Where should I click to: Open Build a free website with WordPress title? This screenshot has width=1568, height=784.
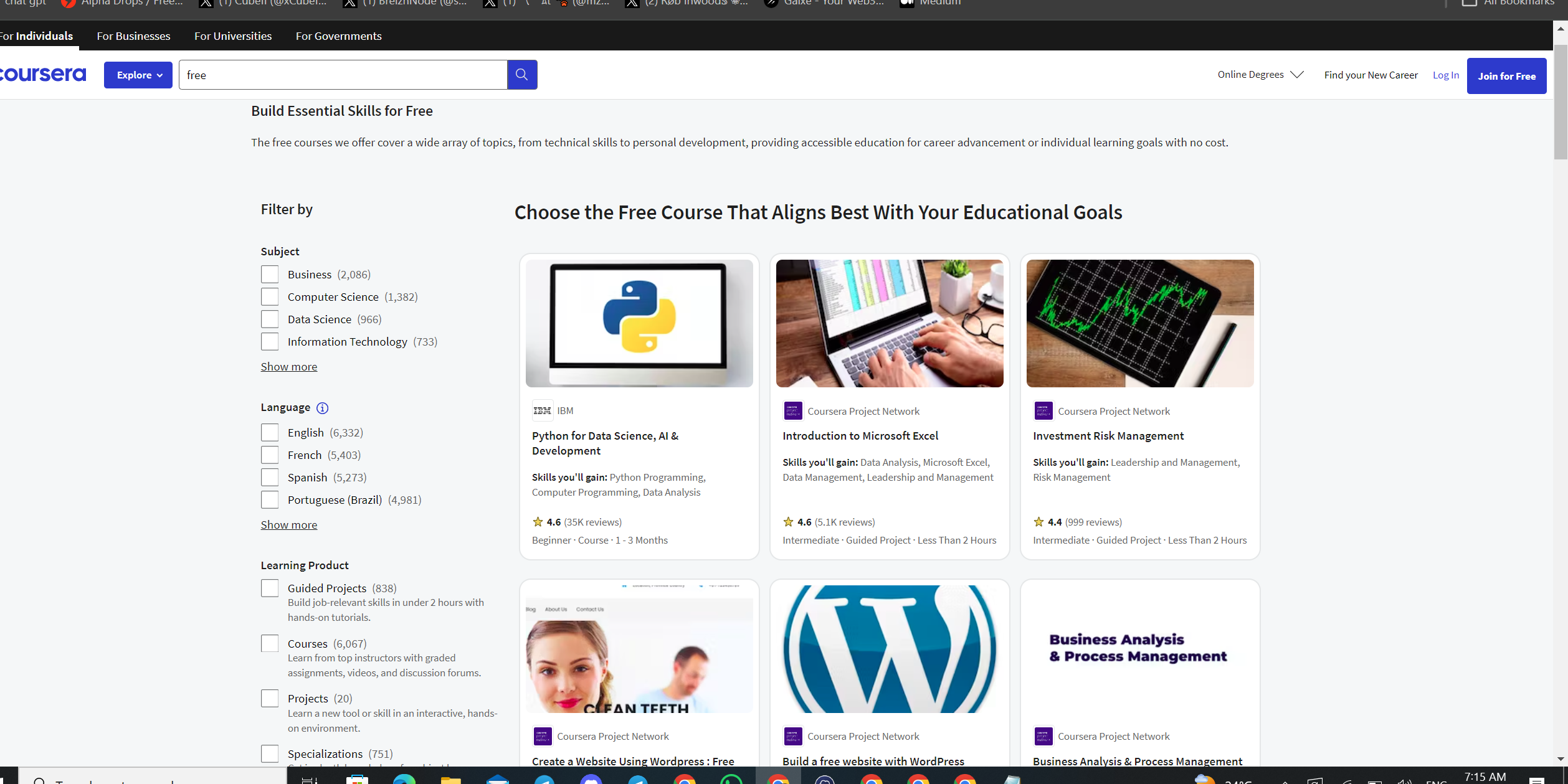coord(873,761)
